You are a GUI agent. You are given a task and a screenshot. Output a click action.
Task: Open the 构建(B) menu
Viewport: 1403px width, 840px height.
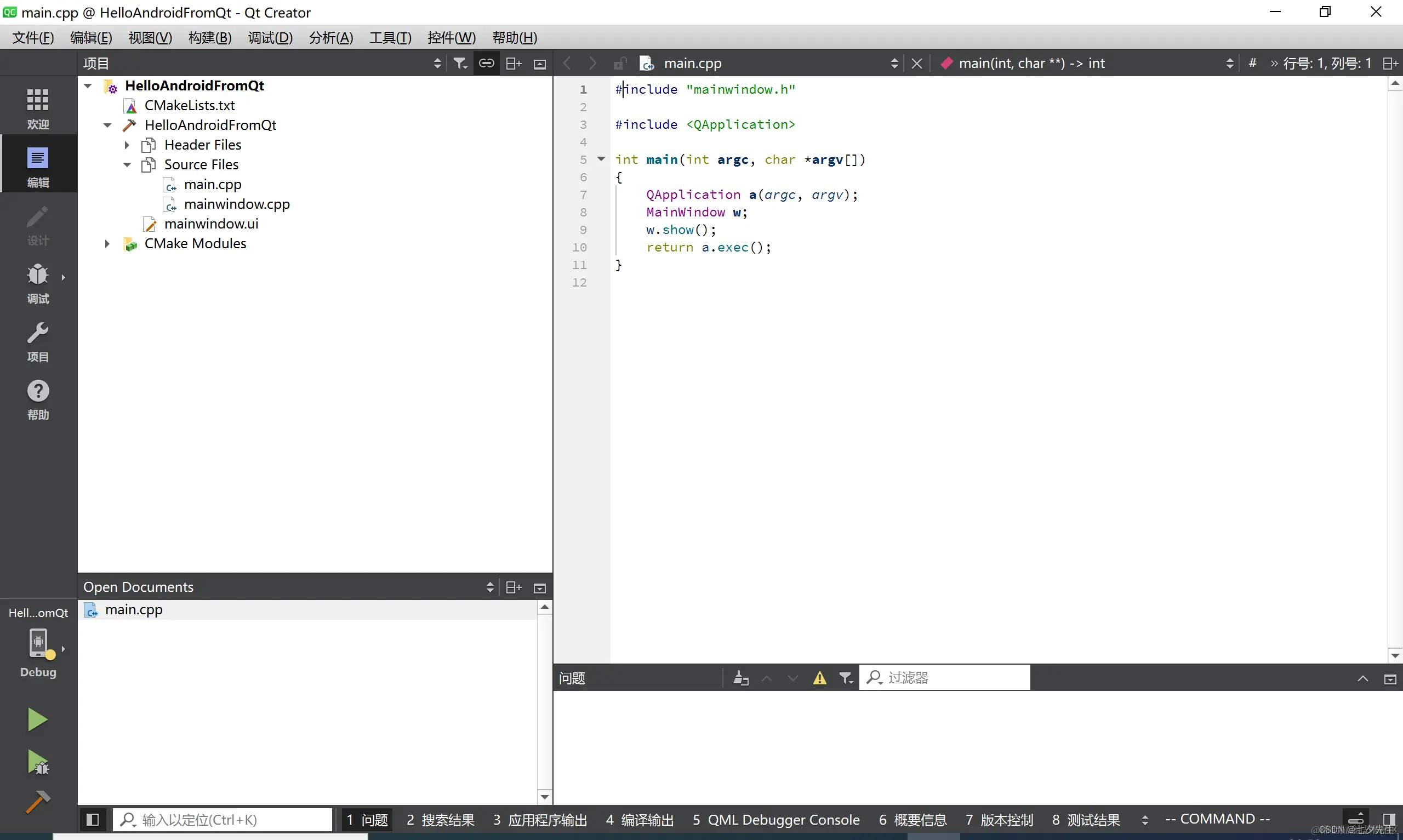(x=209, y=37)
